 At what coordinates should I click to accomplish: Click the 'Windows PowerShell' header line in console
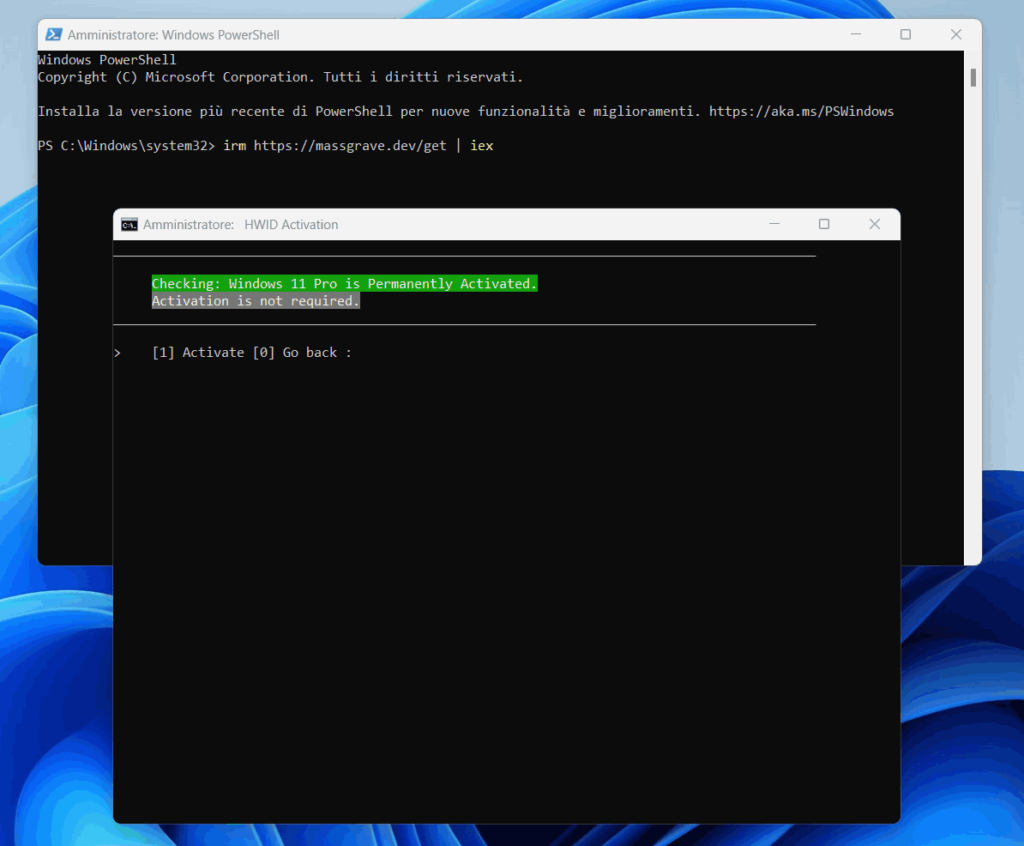pyautogui.click(x=107, y=59)
